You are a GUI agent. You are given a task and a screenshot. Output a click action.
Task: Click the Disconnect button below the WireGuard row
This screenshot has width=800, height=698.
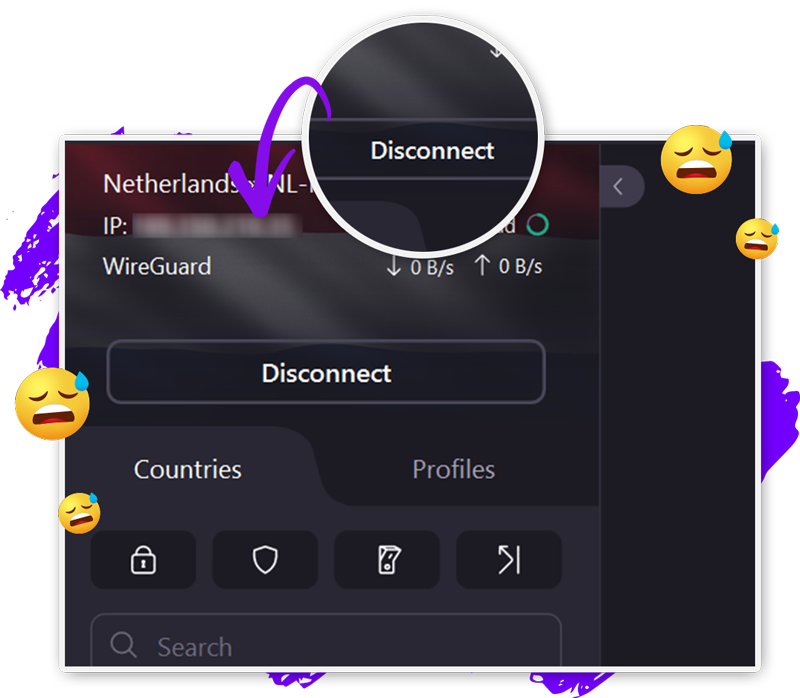click(326, 372)
